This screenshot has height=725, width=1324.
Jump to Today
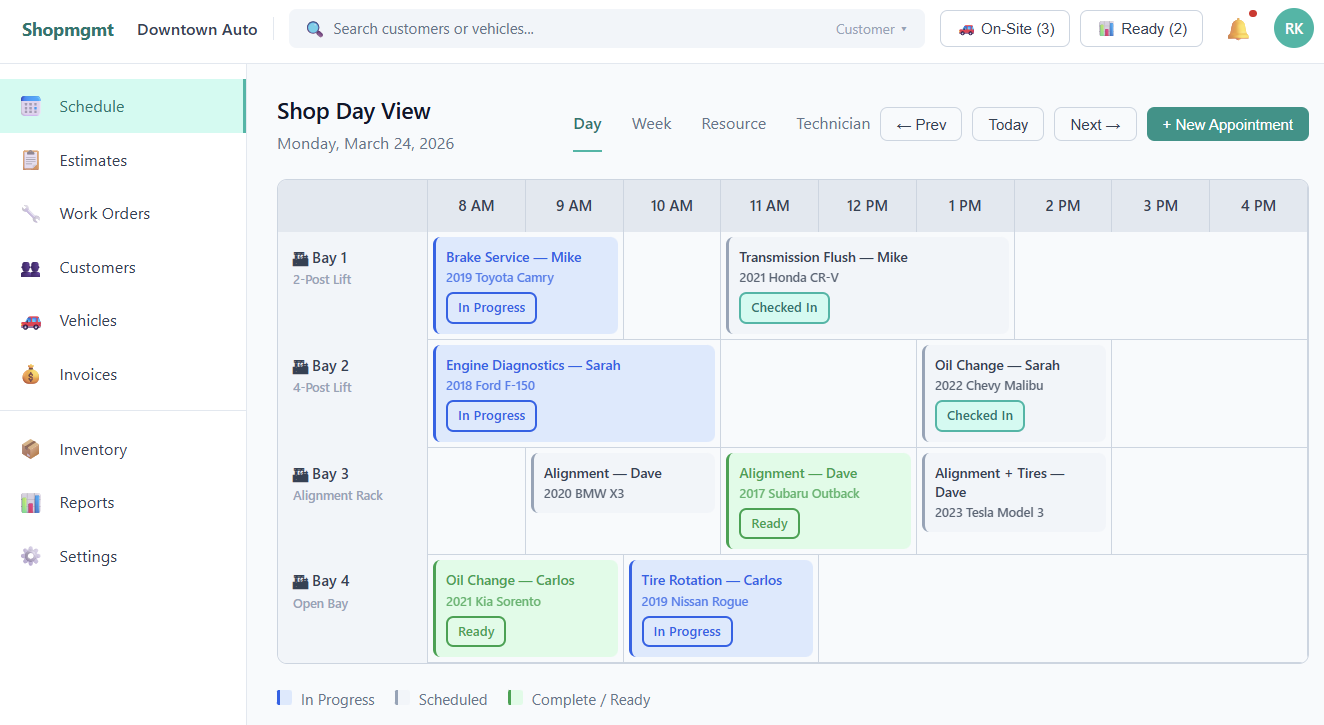pyautogui.click(x=1008, y=124)
